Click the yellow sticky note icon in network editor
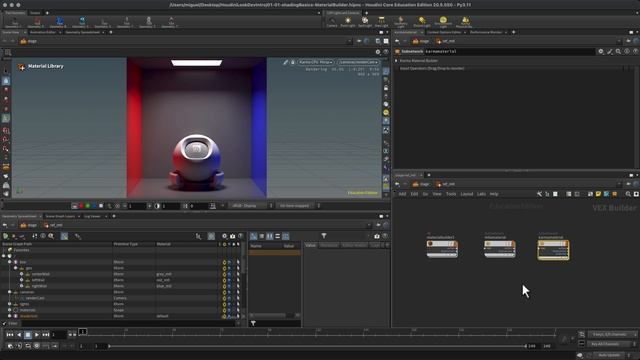This screenshot has height=360, width=640. [598, 194]
